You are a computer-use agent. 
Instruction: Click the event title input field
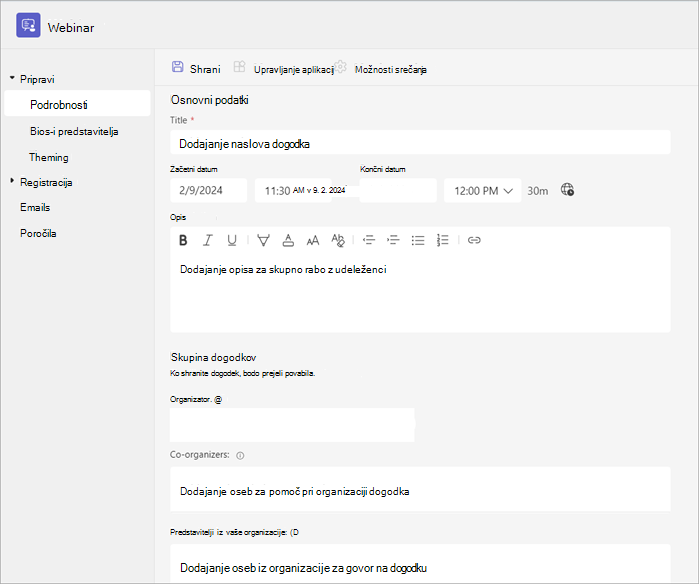point(420,143)
